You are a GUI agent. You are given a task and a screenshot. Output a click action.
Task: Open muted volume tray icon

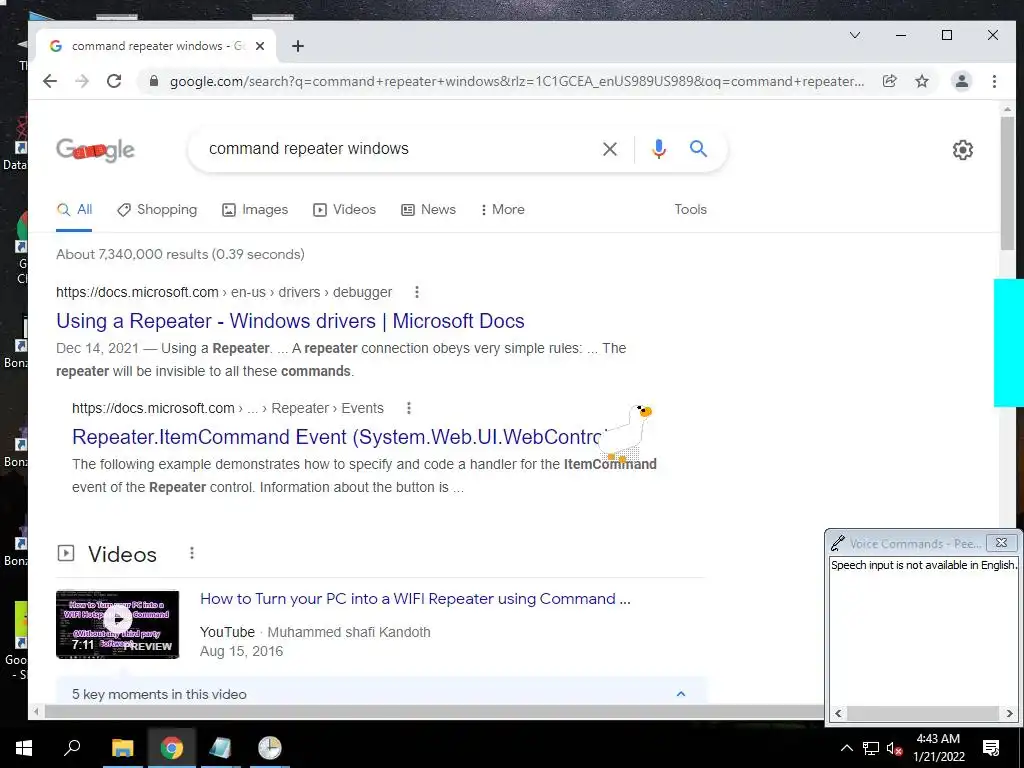(895, 748)
